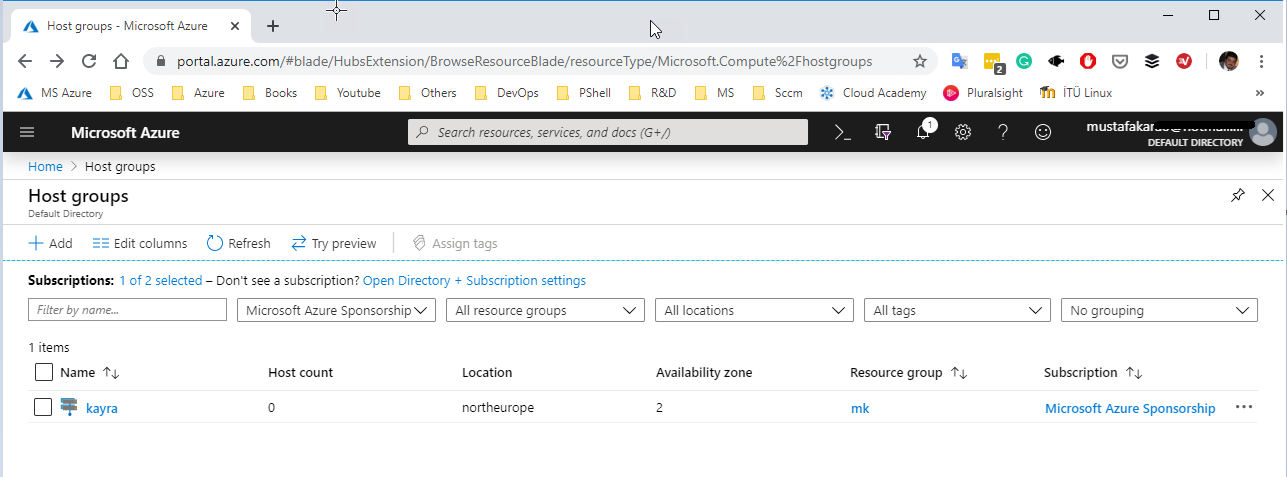Image resolution: width=1287 pixels, height=477 pixels.
Task: Show more bookmarks via the double chevron
Action: pyautogui.click(x=1259, y=93)
